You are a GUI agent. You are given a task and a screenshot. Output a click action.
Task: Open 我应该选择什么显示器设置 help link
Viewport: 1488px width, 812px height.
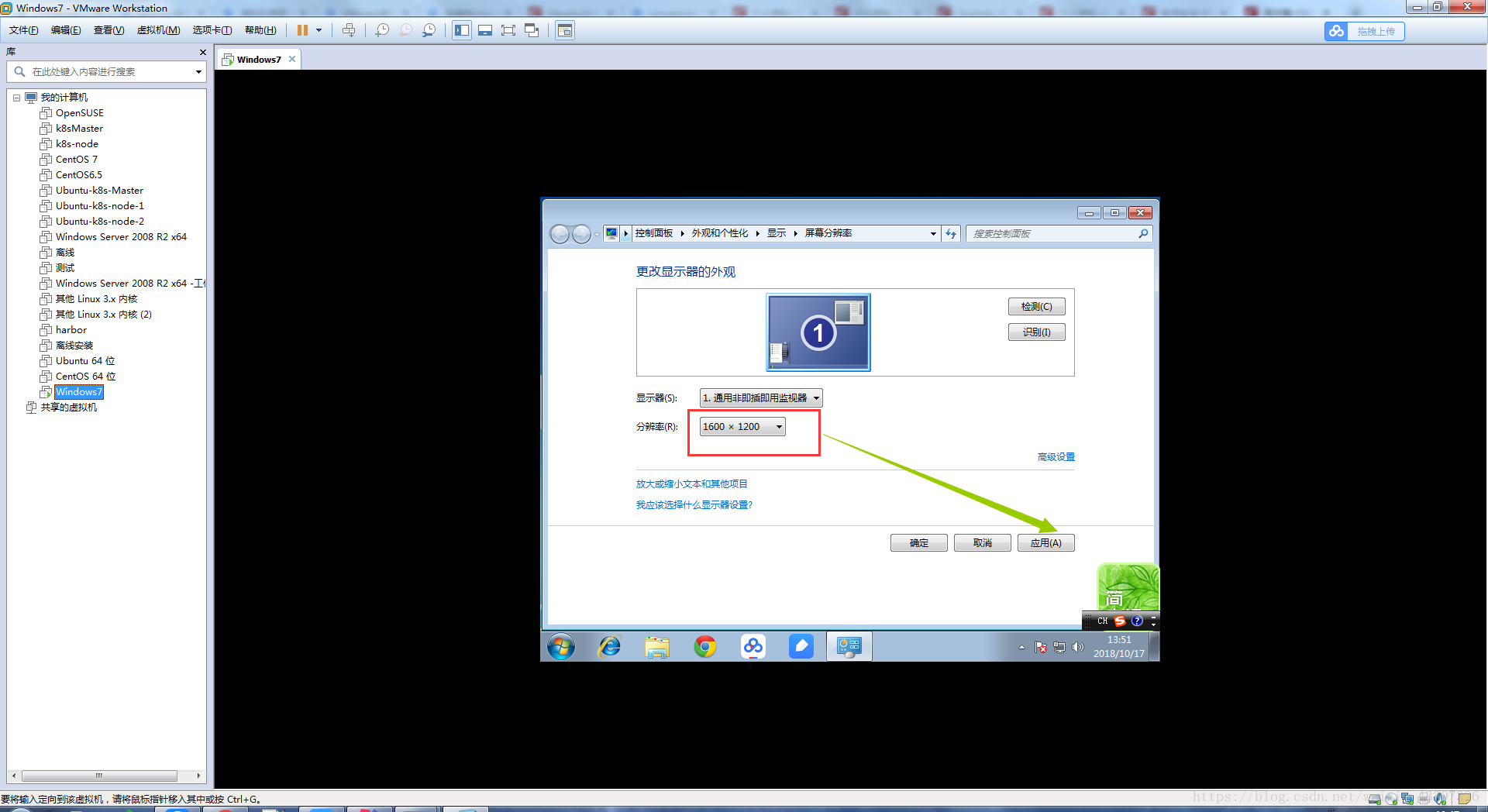694,505
